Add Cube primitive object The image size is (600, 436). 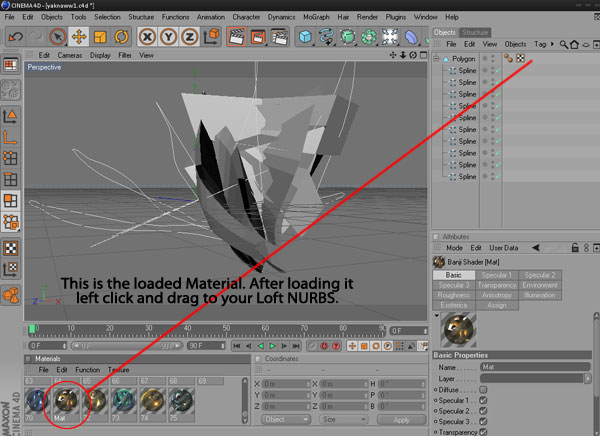click(x=305, y=37)
